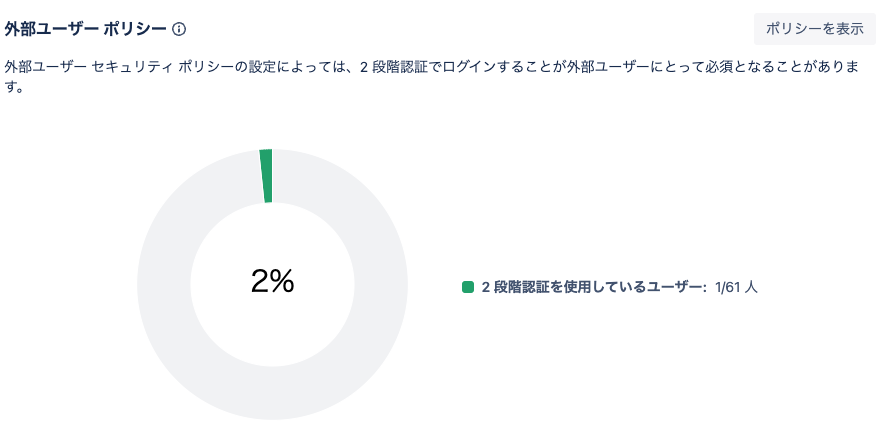The height and width of the screenshot is (430, 883).
Task: Click the bottom arc of the gray ring
Action: [273, 393]
